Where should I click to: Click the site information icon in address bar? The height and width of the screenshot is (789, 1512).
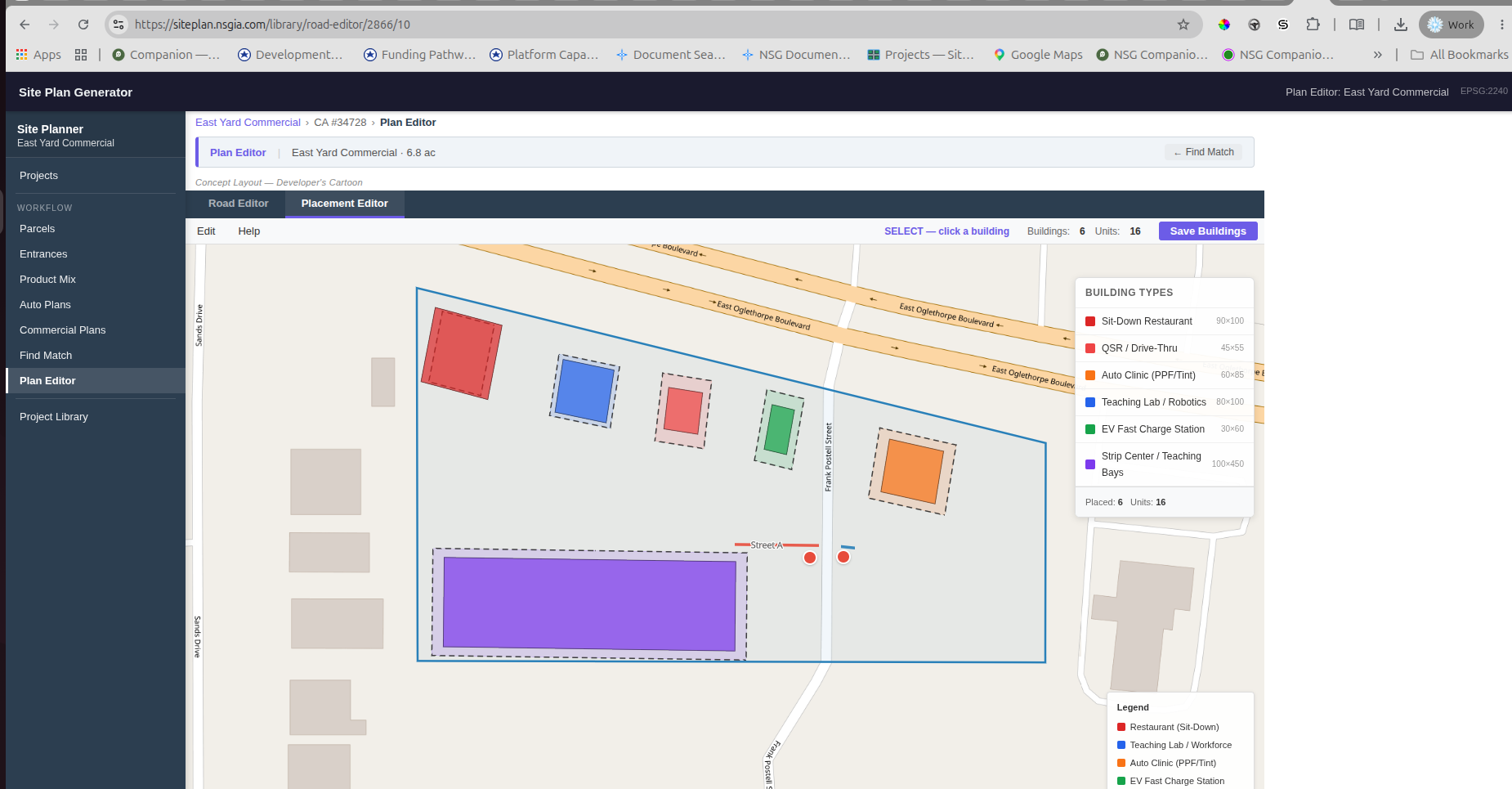[x=119, y=25]
